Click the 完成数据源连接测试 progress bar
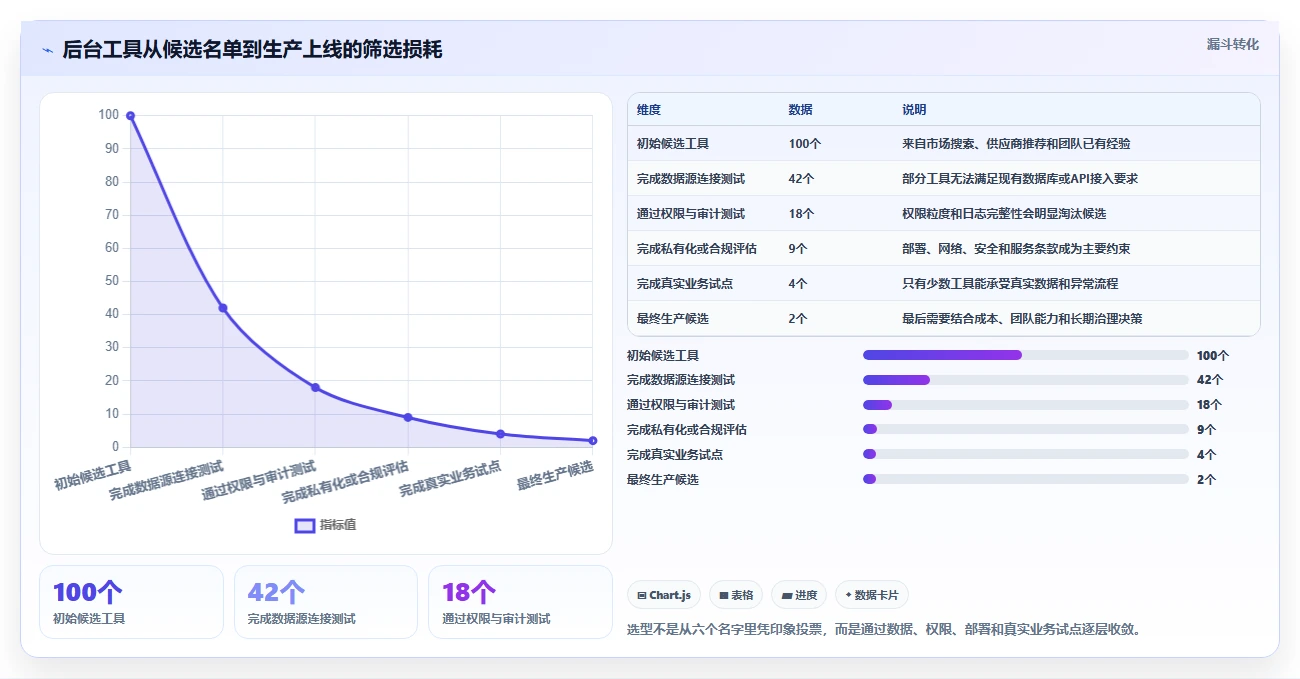The width and height of the screenshot is (1300, 679). pyautogui.click(x=1026, y=380)
